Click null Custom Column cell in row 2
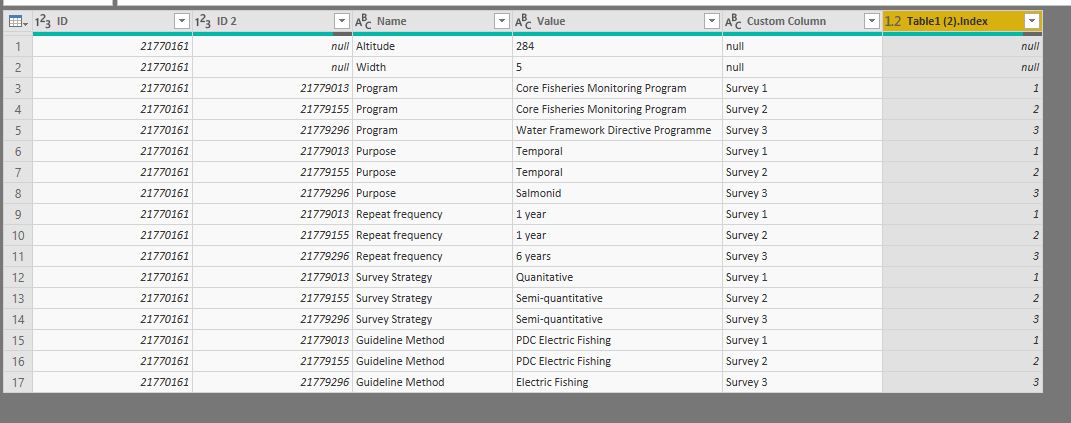1071x423 pixels. tap(803, 68)
